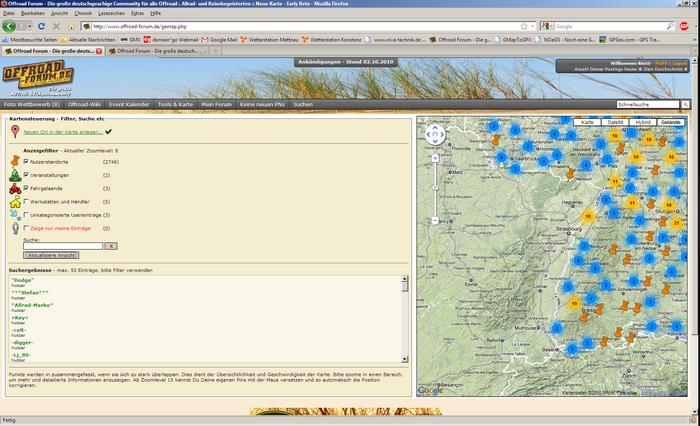Click down arrow of results list scrollbar
Screen dimensions: 700x426
point(404,359)
